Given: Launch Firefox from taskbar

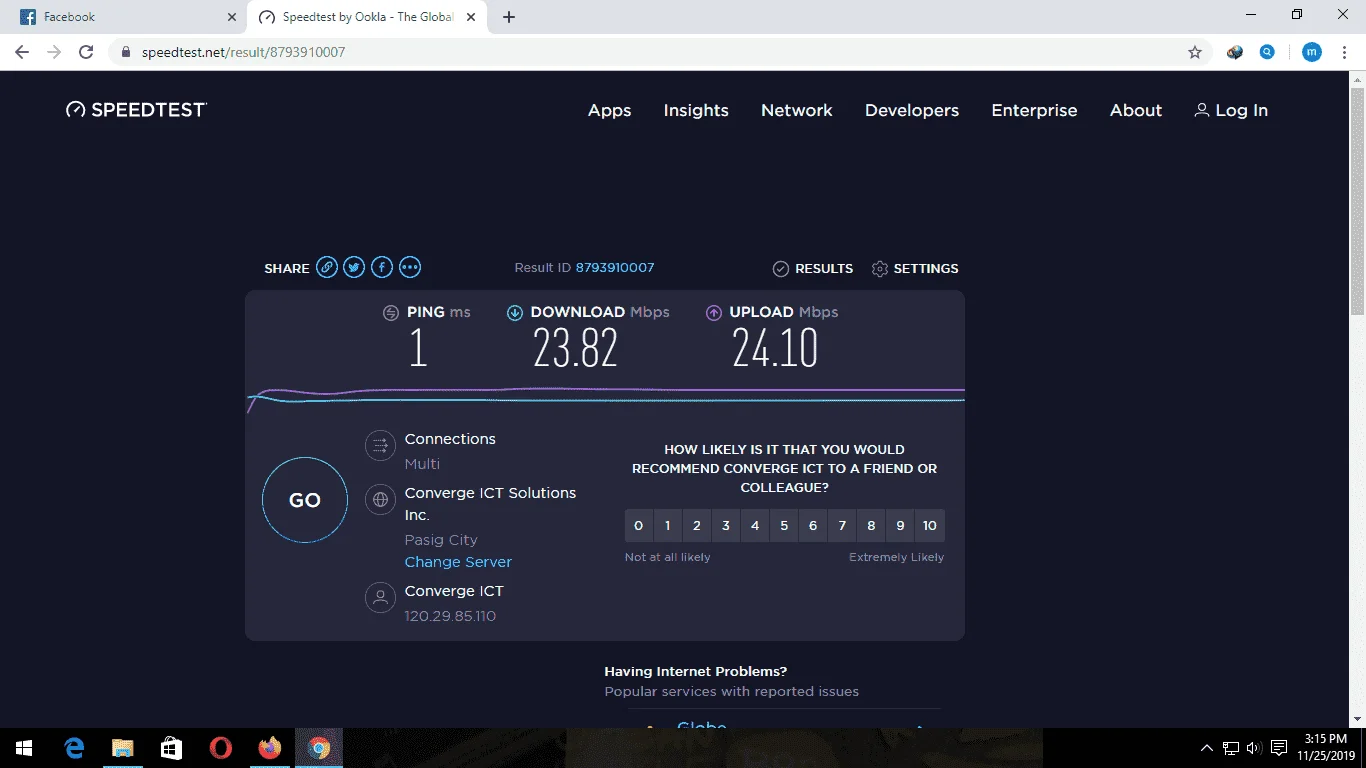Looking at the screenshot, I should pos(270,748).
